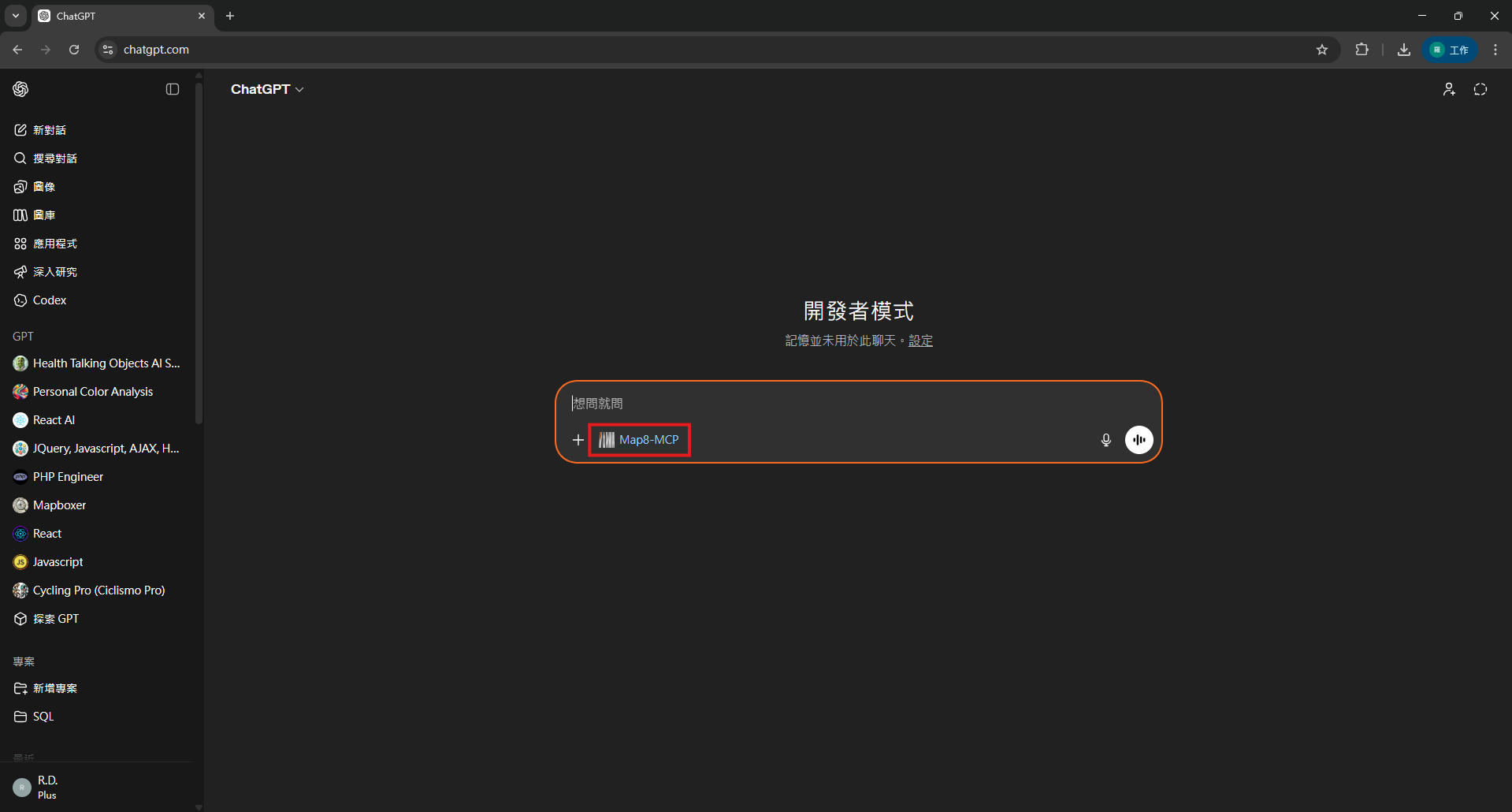Click the site information icon in address bar
Image resolution: width=1512 pixels, height=812 pixels.
pyautogui.click(x=109, y=50)
